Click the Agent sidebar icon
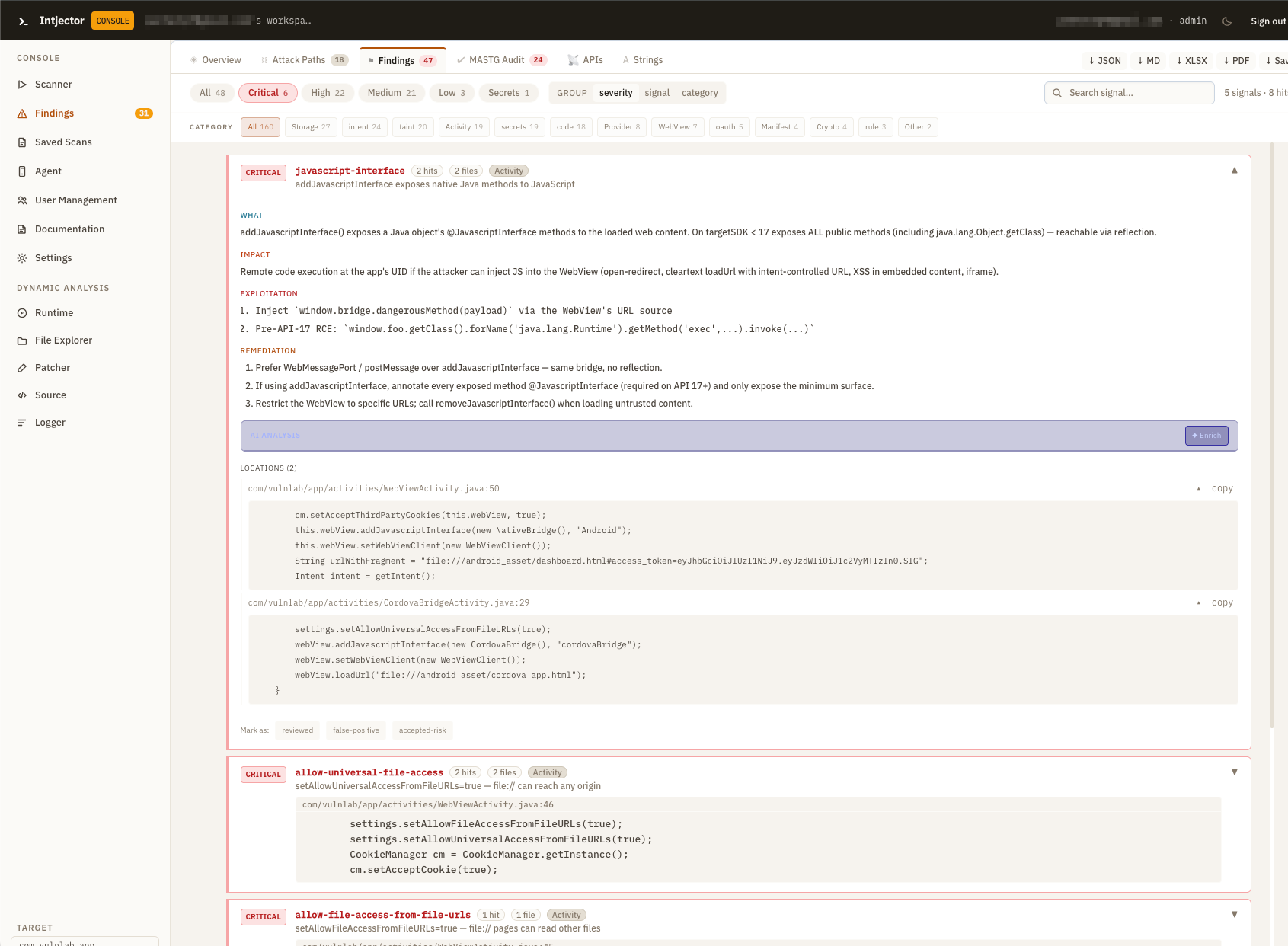 pyautogui.click(x=22, y=171)
